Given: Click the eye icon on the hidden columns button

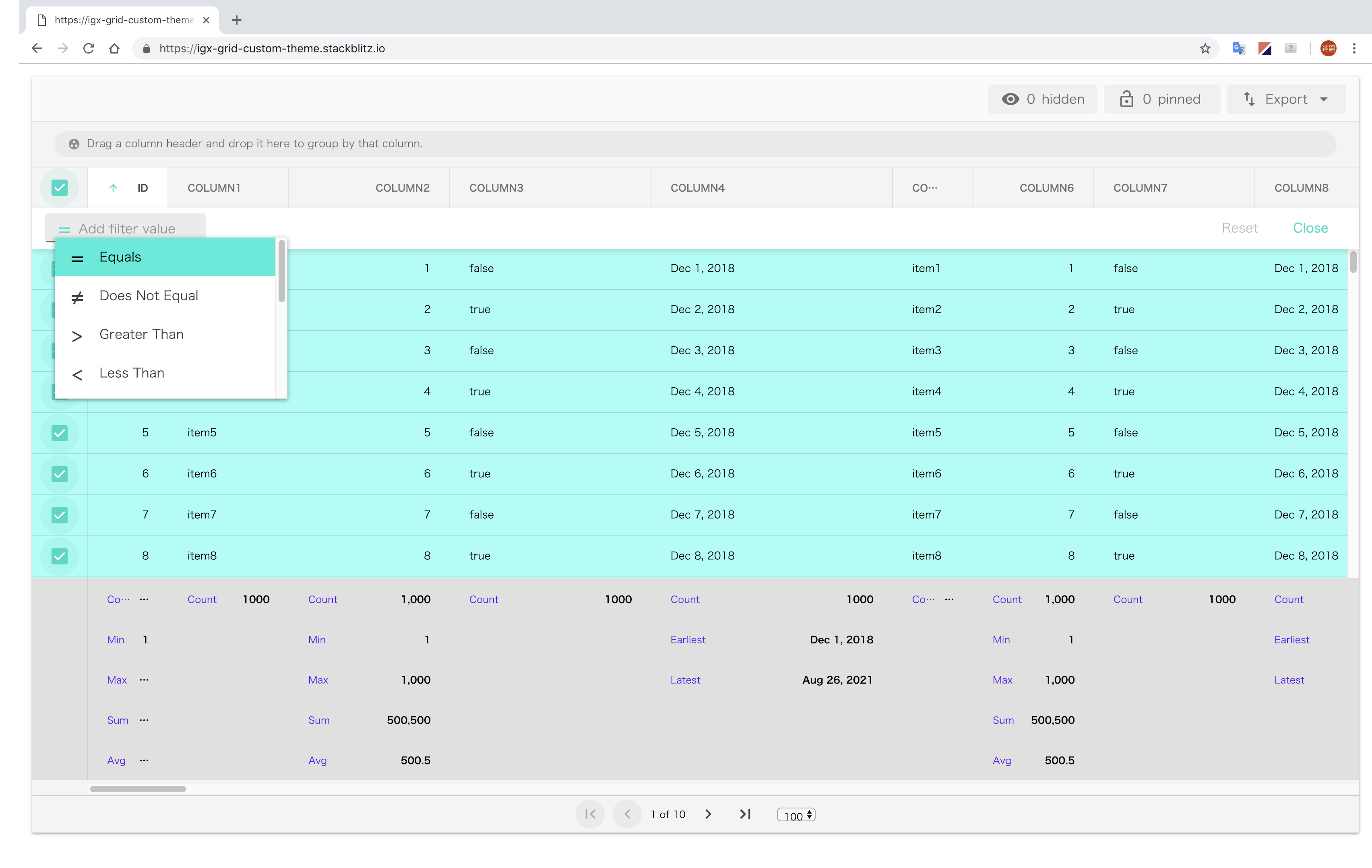Looking at the screenshot, I should [1011, 99].
